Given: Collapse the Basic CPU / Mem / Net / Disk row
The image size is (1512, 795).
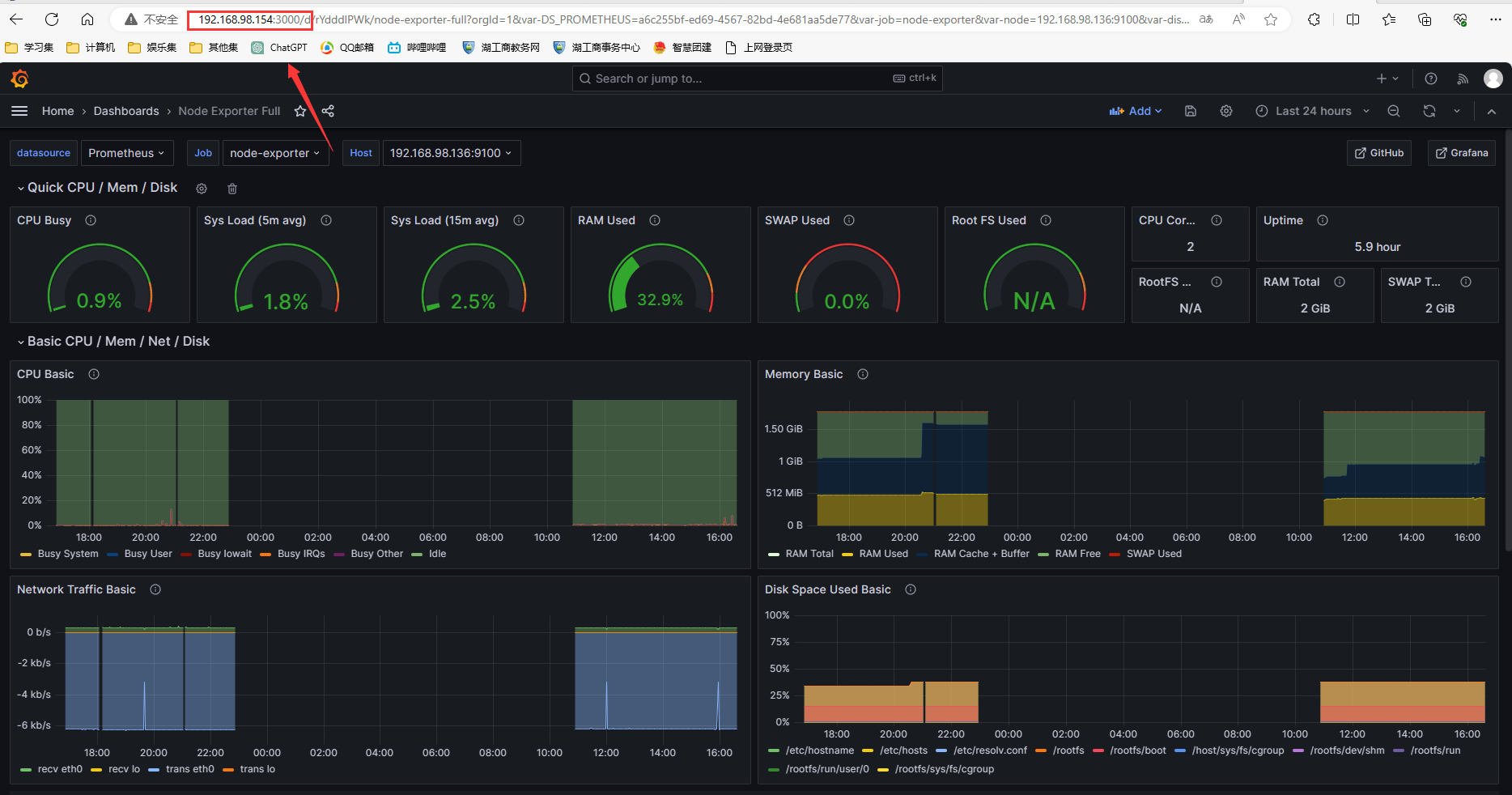Looking at the screenshot, I should [21, 342].
